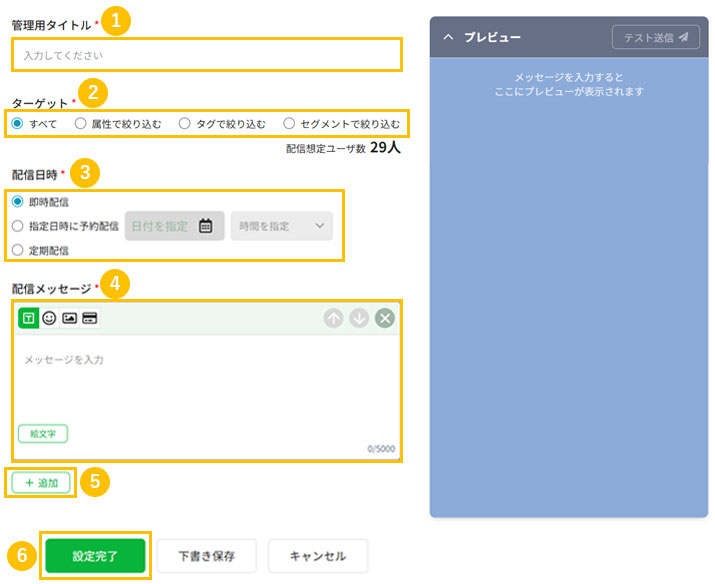Select セグメントで絞り込む radio option

click(x=289, y=124)
